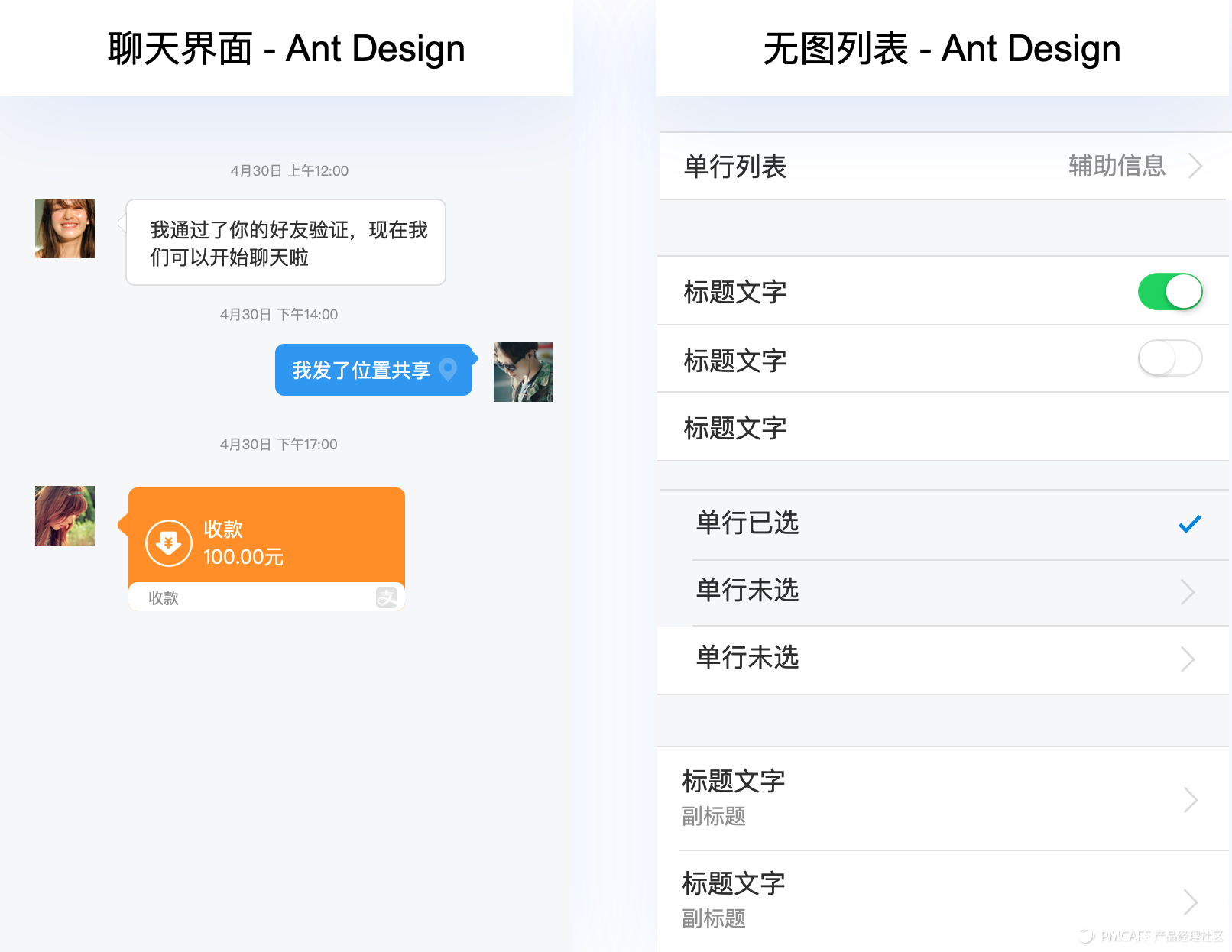Select the 单行已选 row label

[747, 523]
